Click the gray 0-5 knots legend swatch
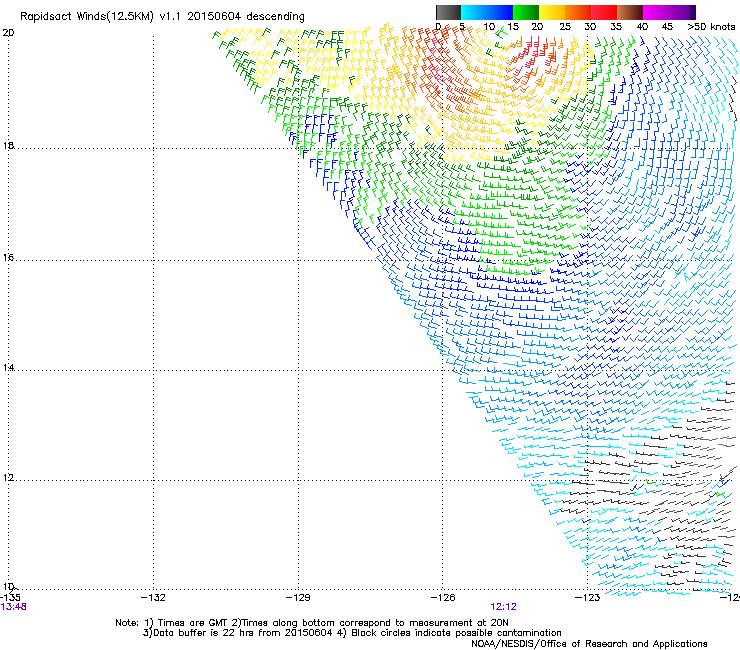740x650 pixels. (x=448, y=12)
